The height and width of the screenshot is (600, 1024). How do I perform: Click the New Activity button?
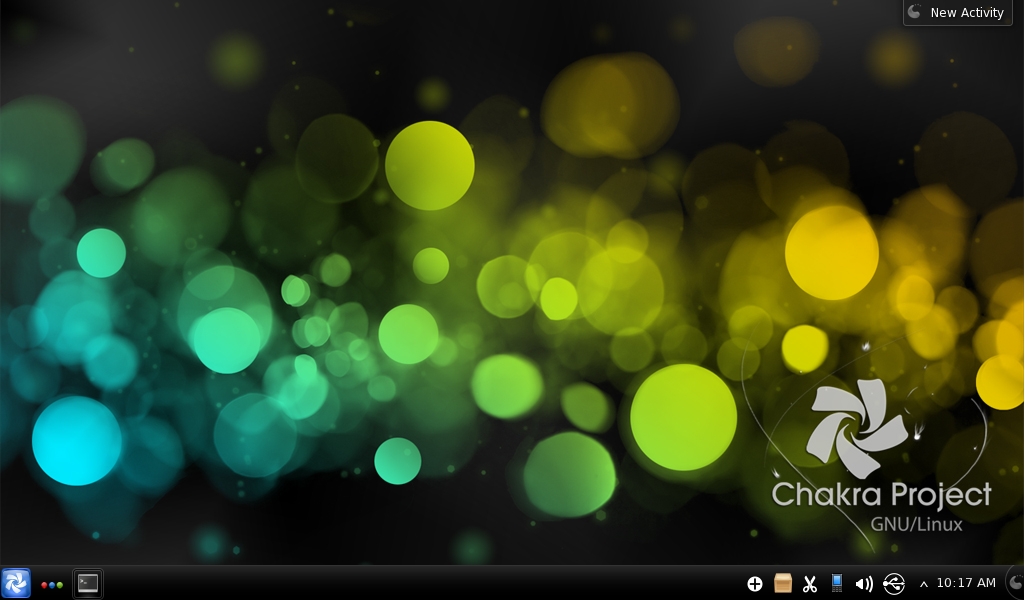[957, 12]
